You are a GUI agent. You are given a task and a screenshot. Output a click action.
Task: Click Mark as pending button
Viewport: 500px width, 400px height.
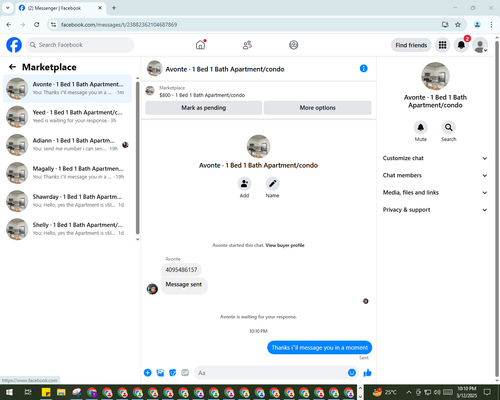click(204, 108)
